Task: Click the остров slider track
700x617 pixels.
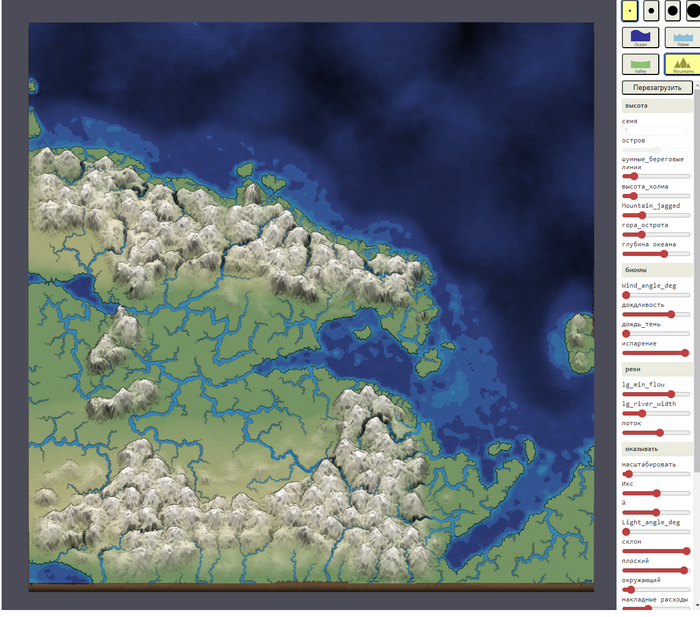Action: click(656, 149)
